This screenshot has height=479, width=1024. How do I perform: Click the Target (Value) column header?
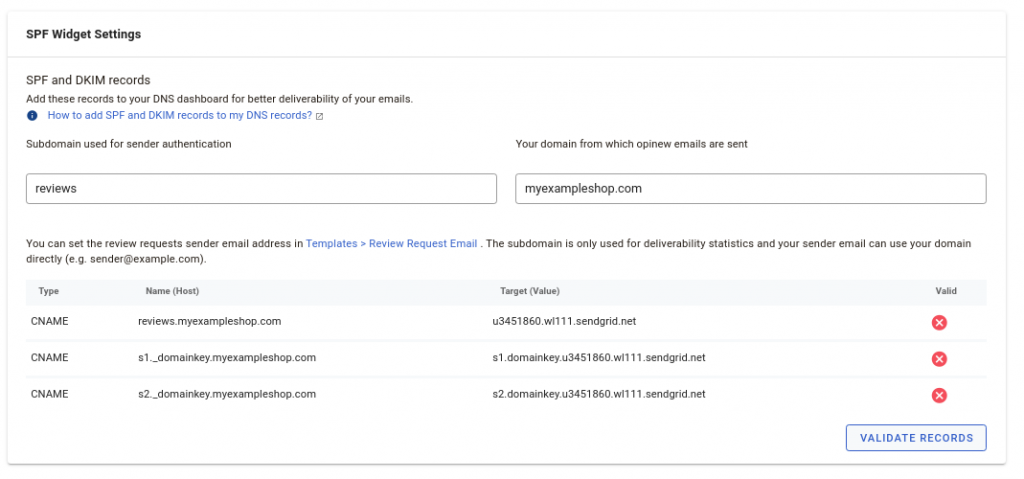click(x=530, y=291)
